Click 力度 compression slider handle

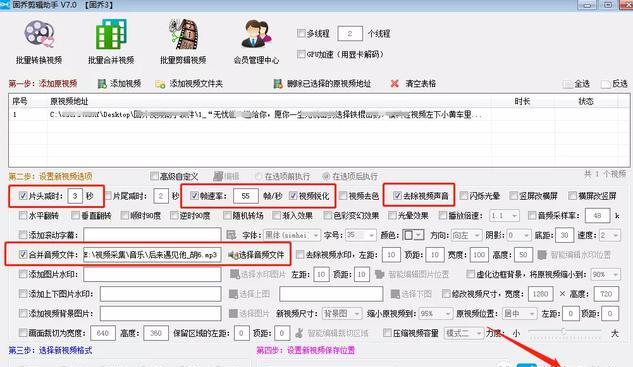coord(564,331)
